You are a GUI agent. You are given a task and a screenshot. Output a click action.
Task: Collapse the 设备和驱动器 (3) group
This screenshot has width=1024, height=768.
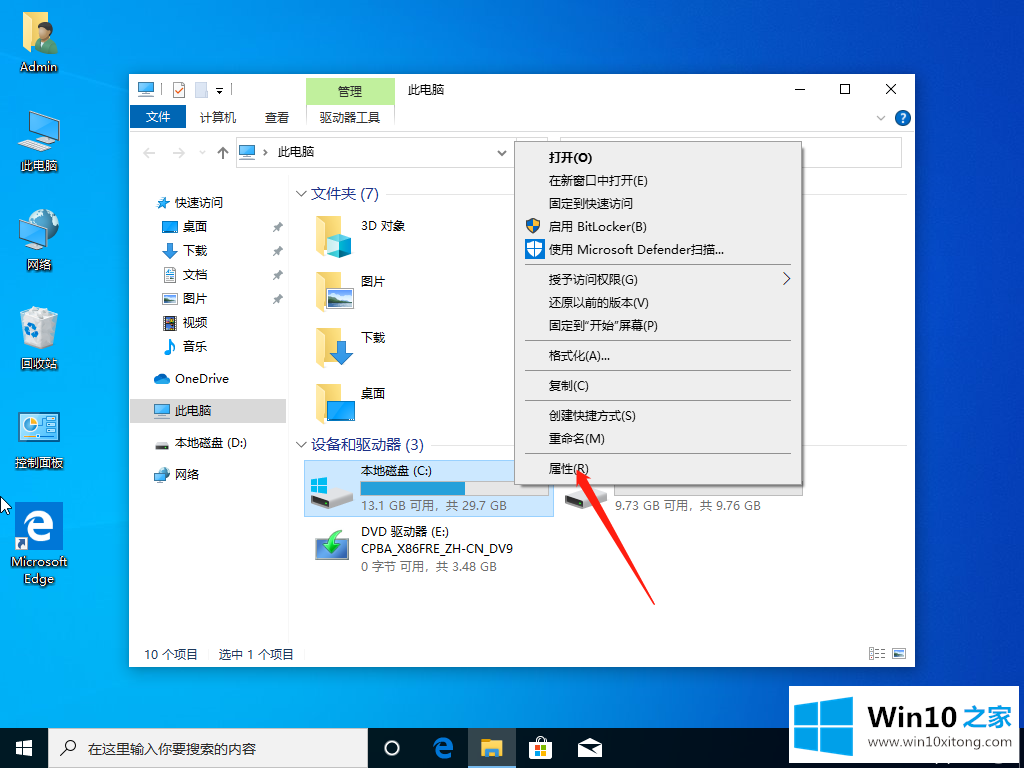click(301, 445)
